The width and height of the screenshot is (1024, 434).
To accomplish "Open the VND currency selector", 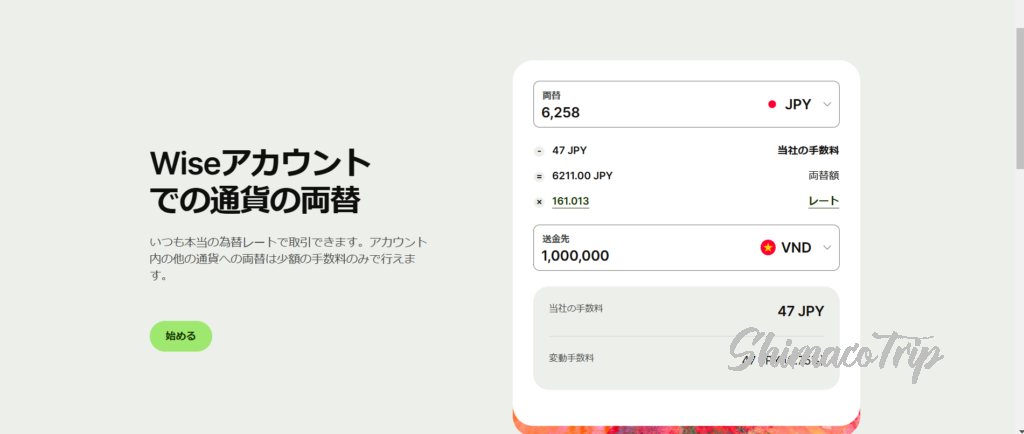I will pyautogui.click(x=796, y=248).
